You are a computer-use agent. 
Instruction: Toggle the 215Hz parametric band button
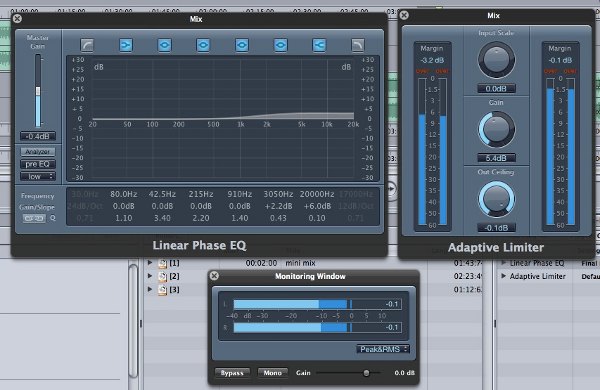(x=203, y=45)
